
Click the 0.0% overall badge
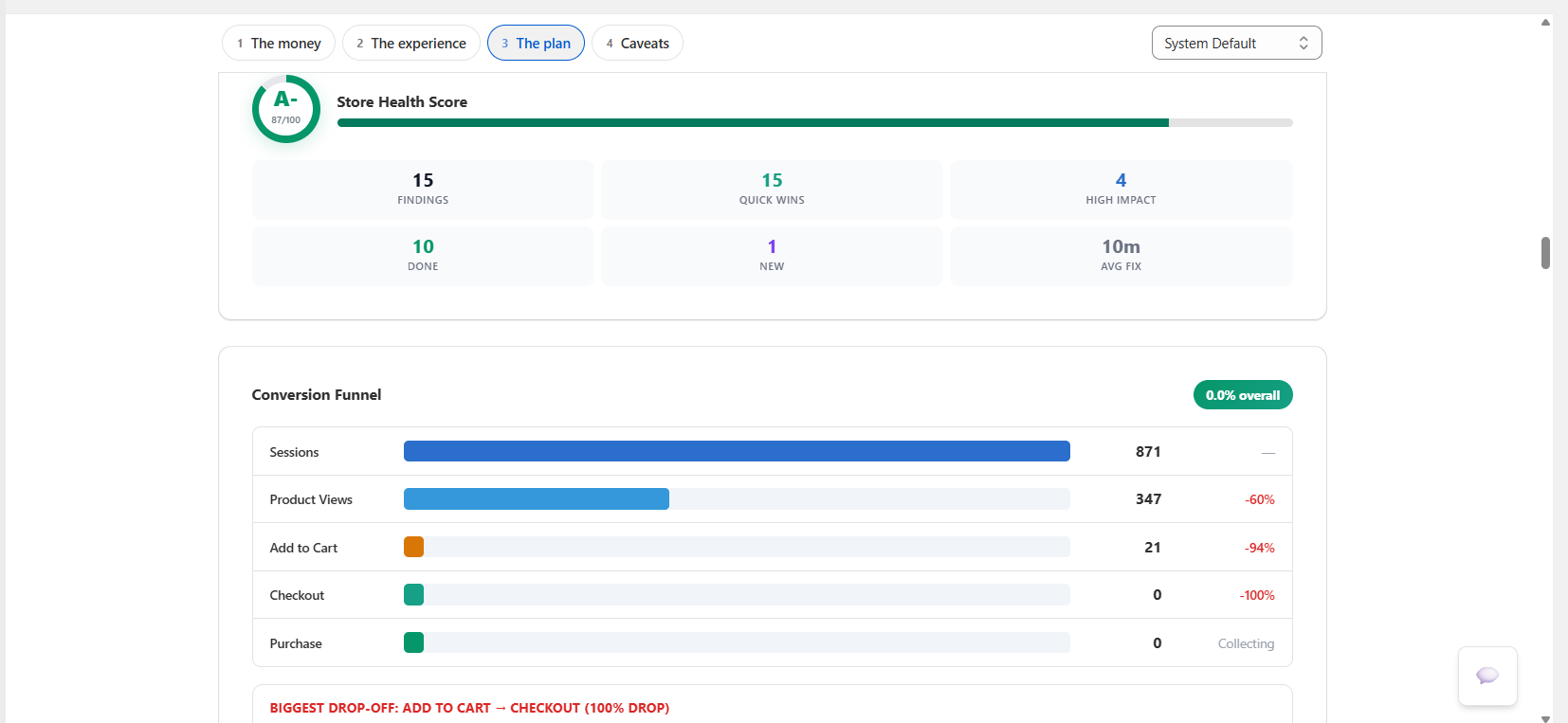pyautogui.click(x=1243, y=395)
